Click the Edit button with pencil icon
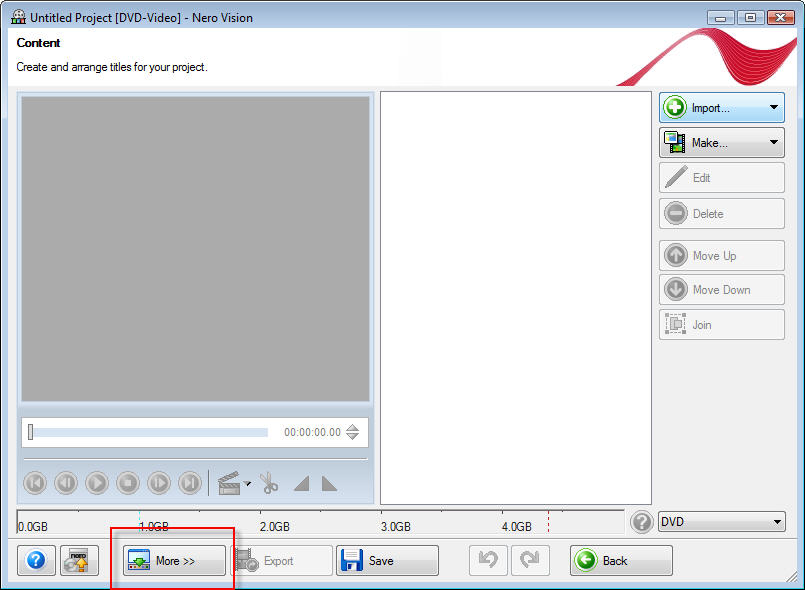Viewport: 805px width, 590px height. pyautogui.click(x=721, y=178)
